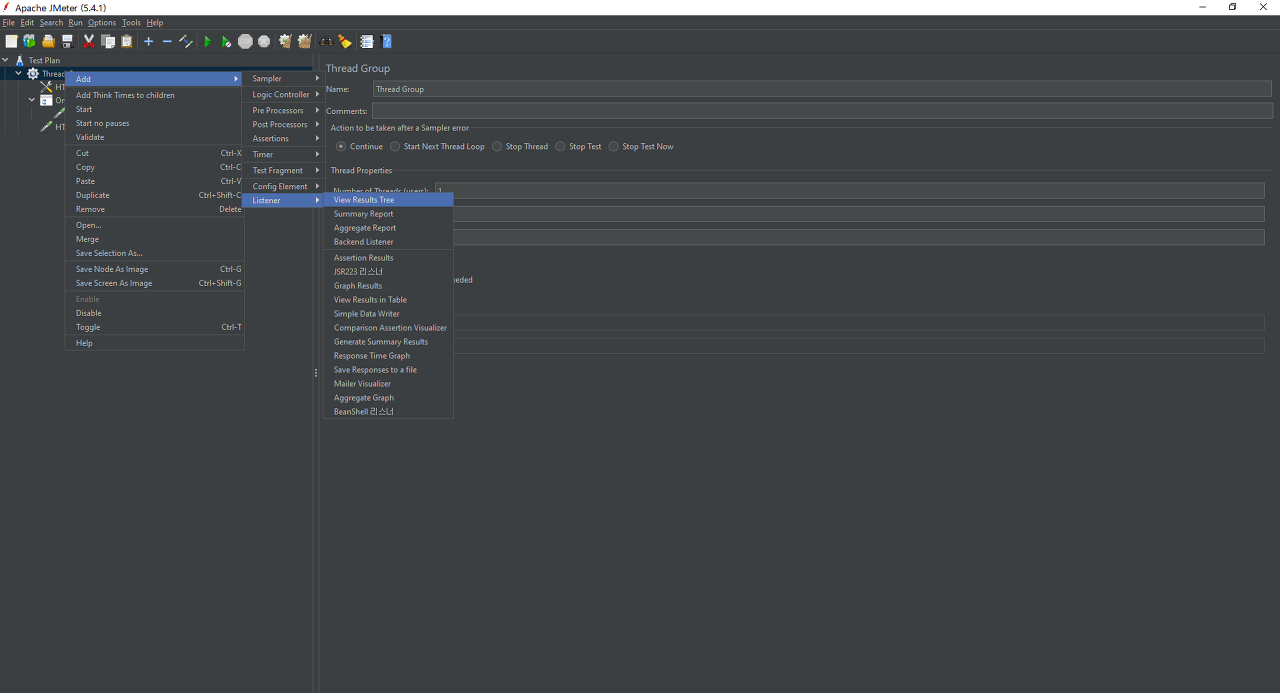1280x693 pixels.
Task: Open the Run menu
Action: (x=75, y=22)
